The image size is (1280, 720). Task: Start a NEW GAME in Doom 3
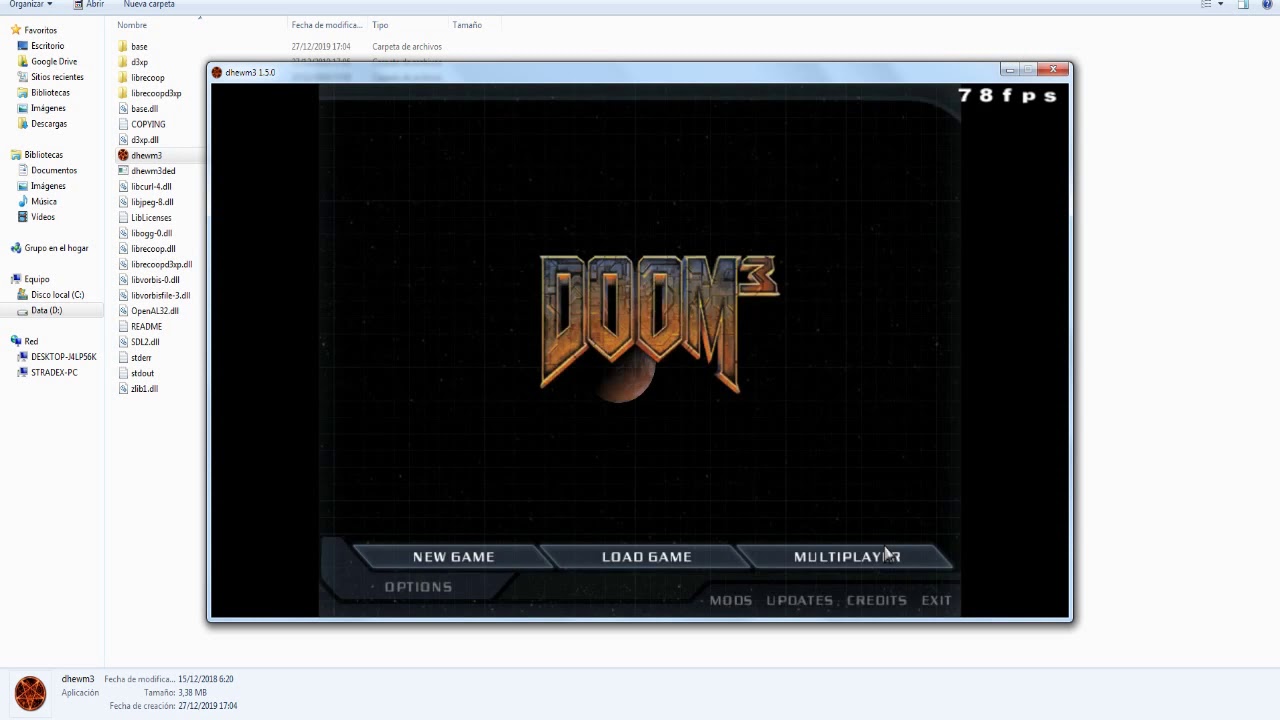coord(453,557)
